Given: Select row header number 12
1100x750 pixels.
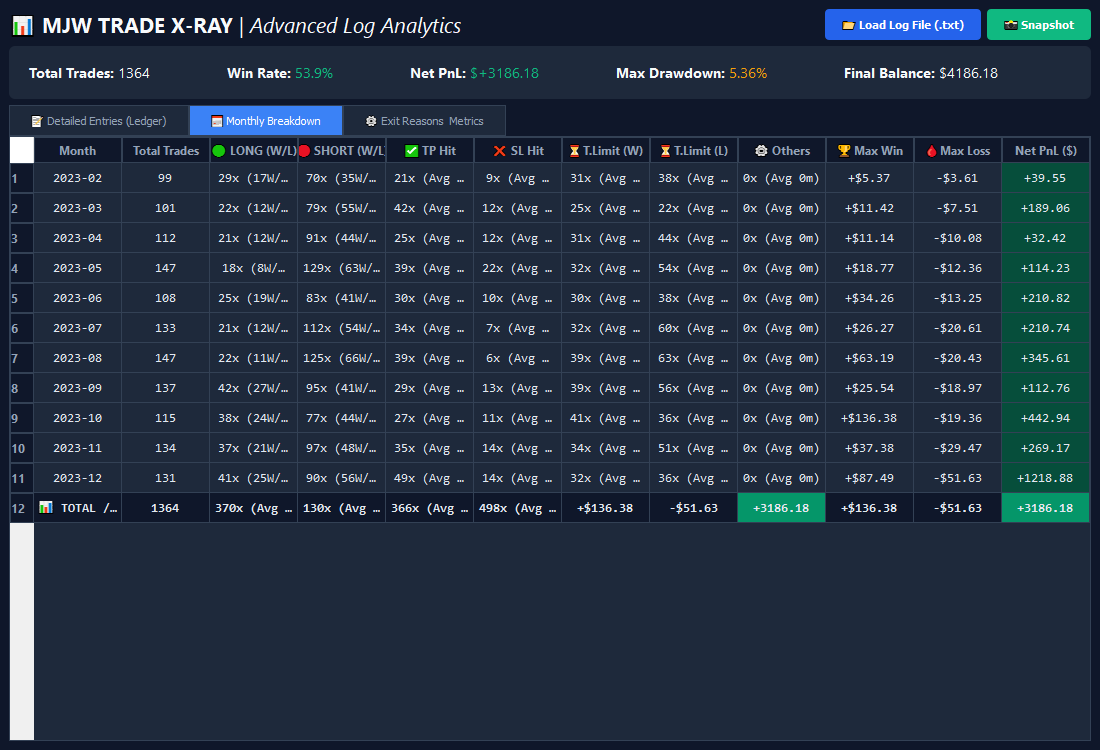Looking at the screenshot, I should [x=22, y=508].
